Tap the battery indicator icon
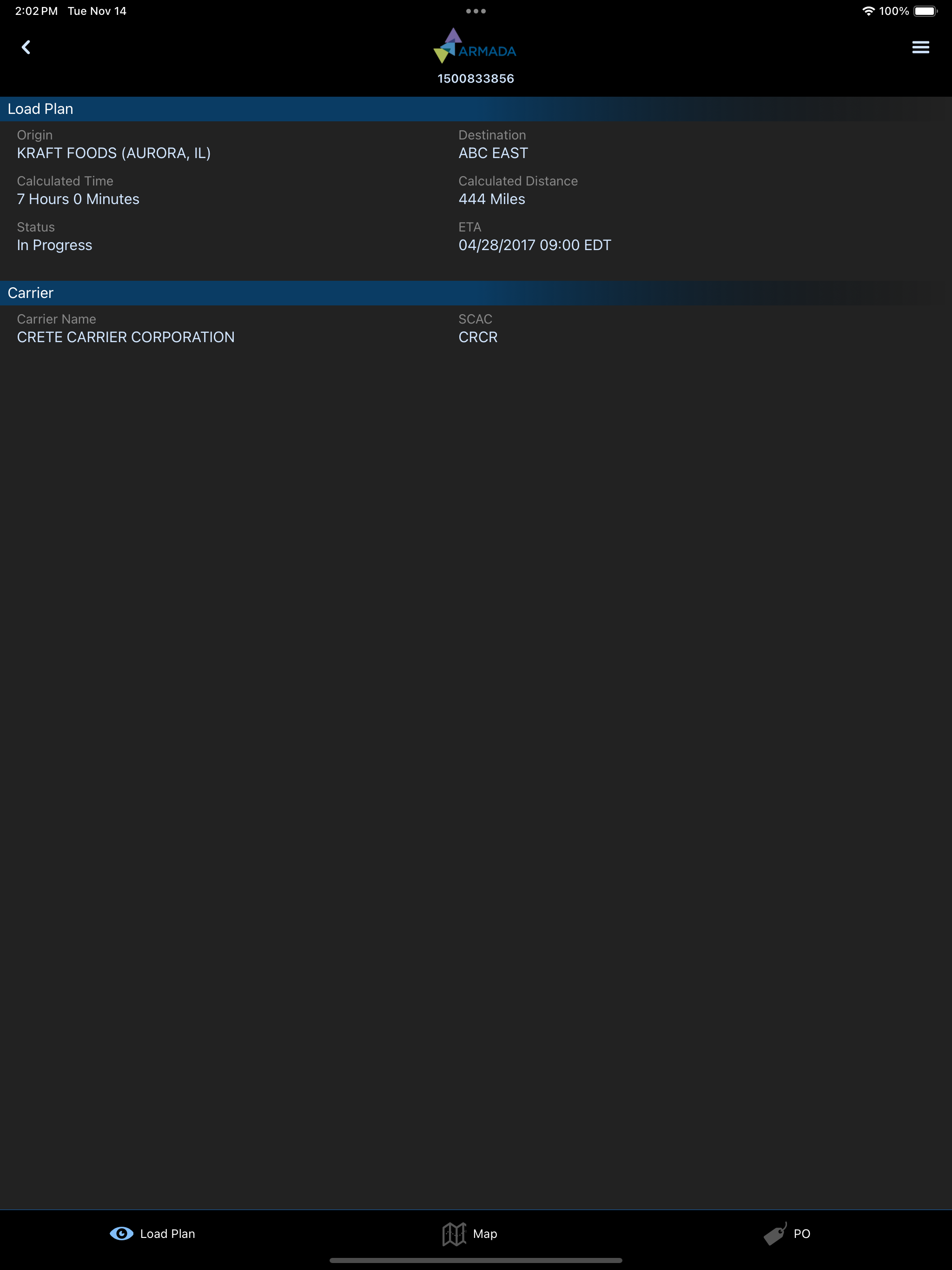This screenshot has width=952, height=1270. pyautogui.click(x=925, y=11)
